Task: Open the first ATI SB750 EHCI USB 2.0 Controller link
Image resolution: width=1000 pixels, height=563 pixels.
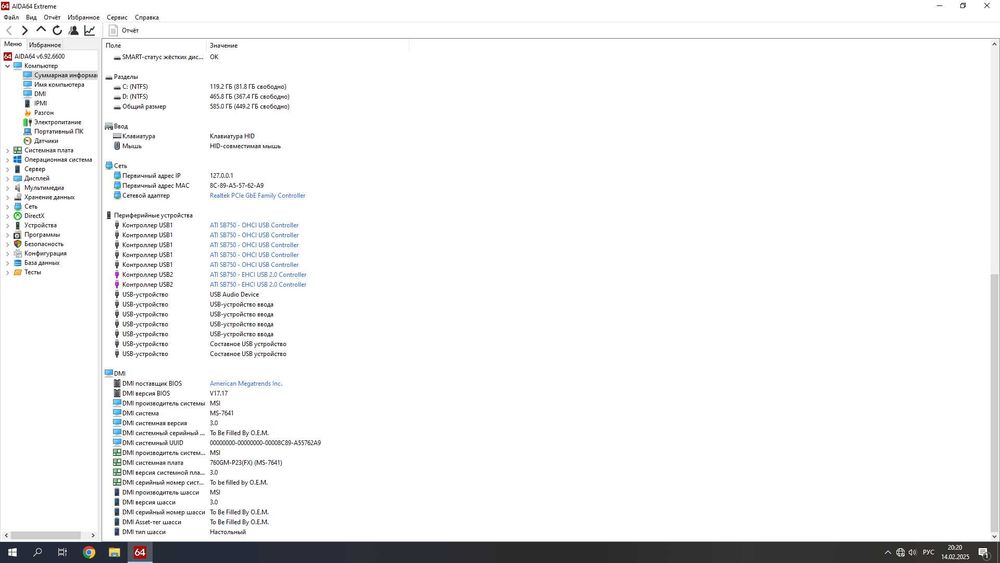Action: [x=258, y=275]
